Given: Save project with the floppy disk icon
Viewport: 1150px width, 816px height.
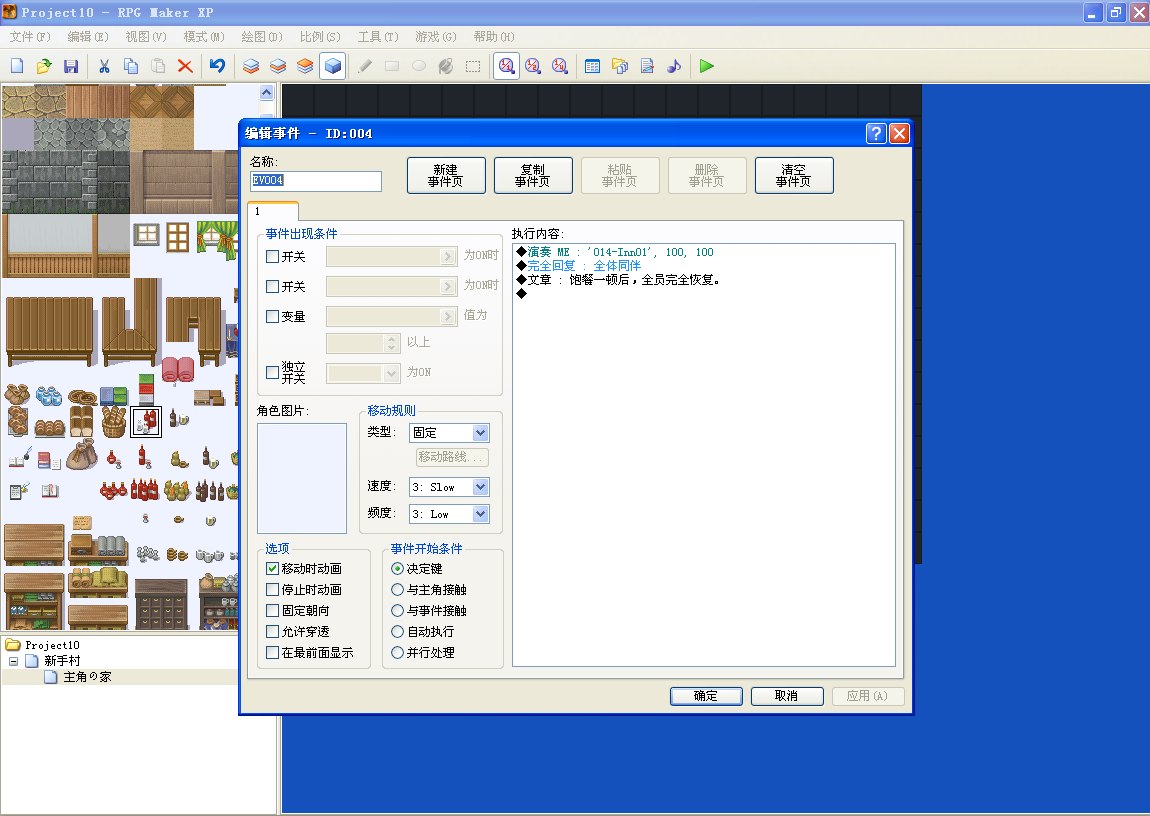Looking at the screenshot, I should (71, 66).
